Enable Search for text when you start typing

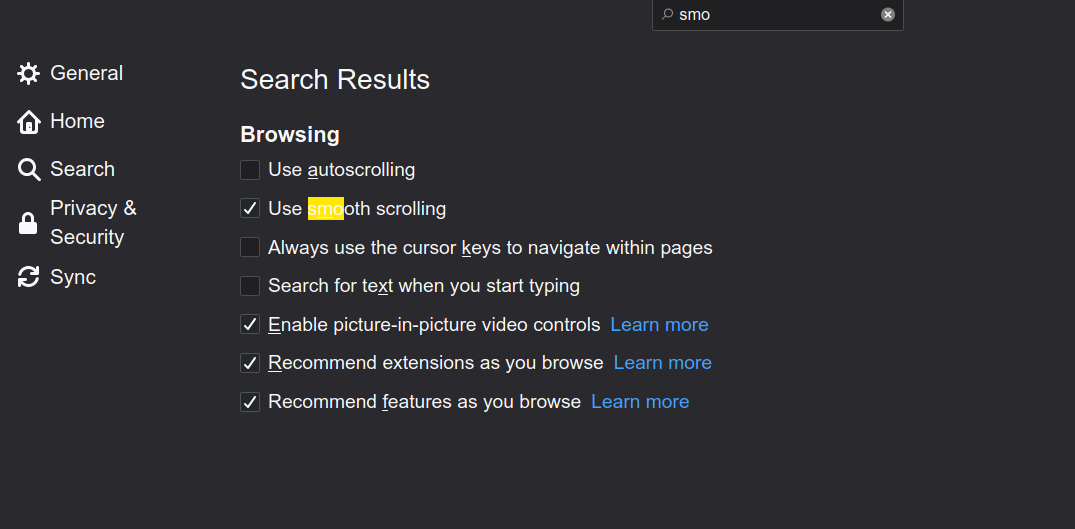[x=250, y=286]
